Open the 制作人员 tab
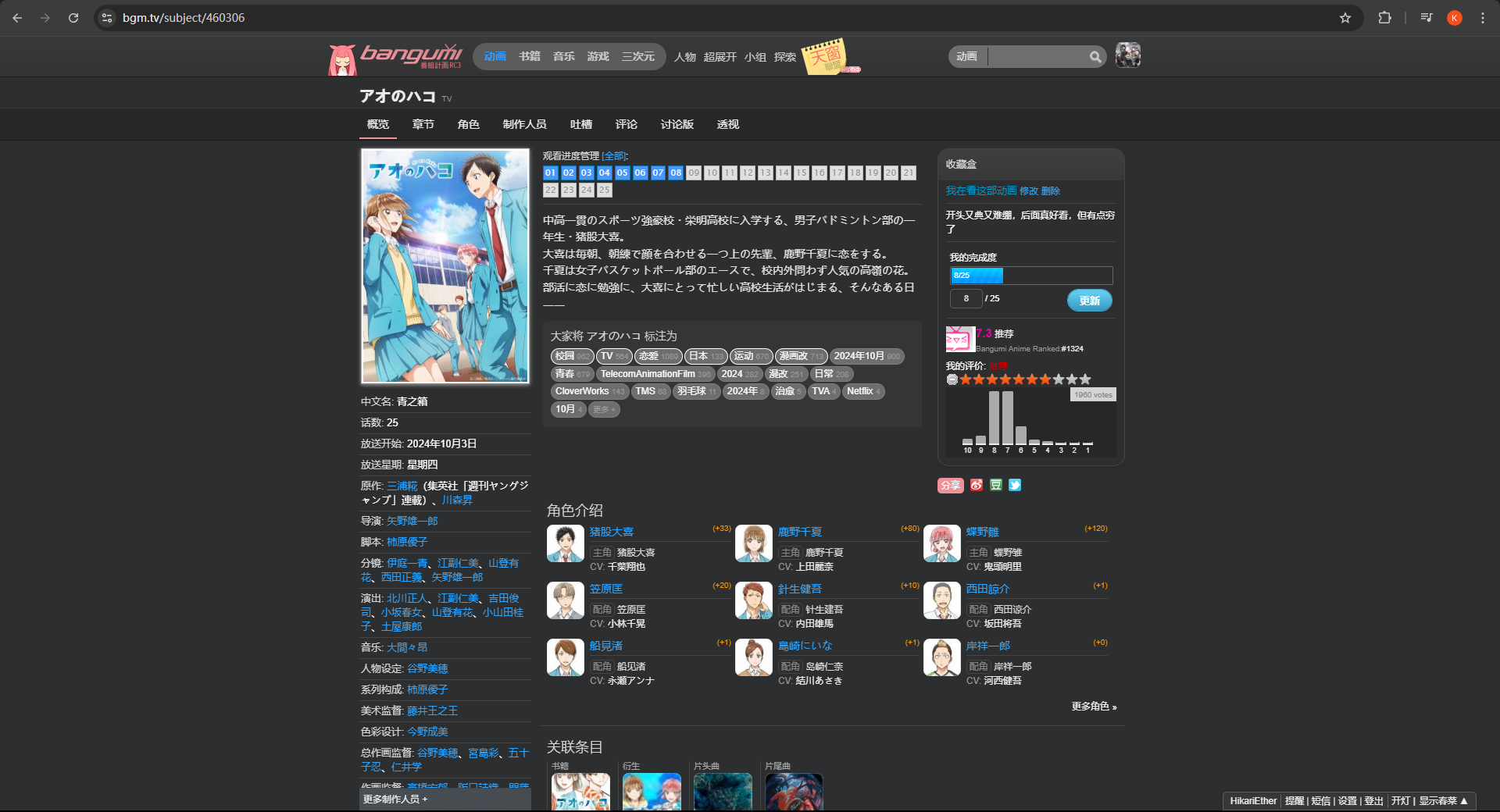The width and height of the screenshot is (1500, 812). (525, 124)
